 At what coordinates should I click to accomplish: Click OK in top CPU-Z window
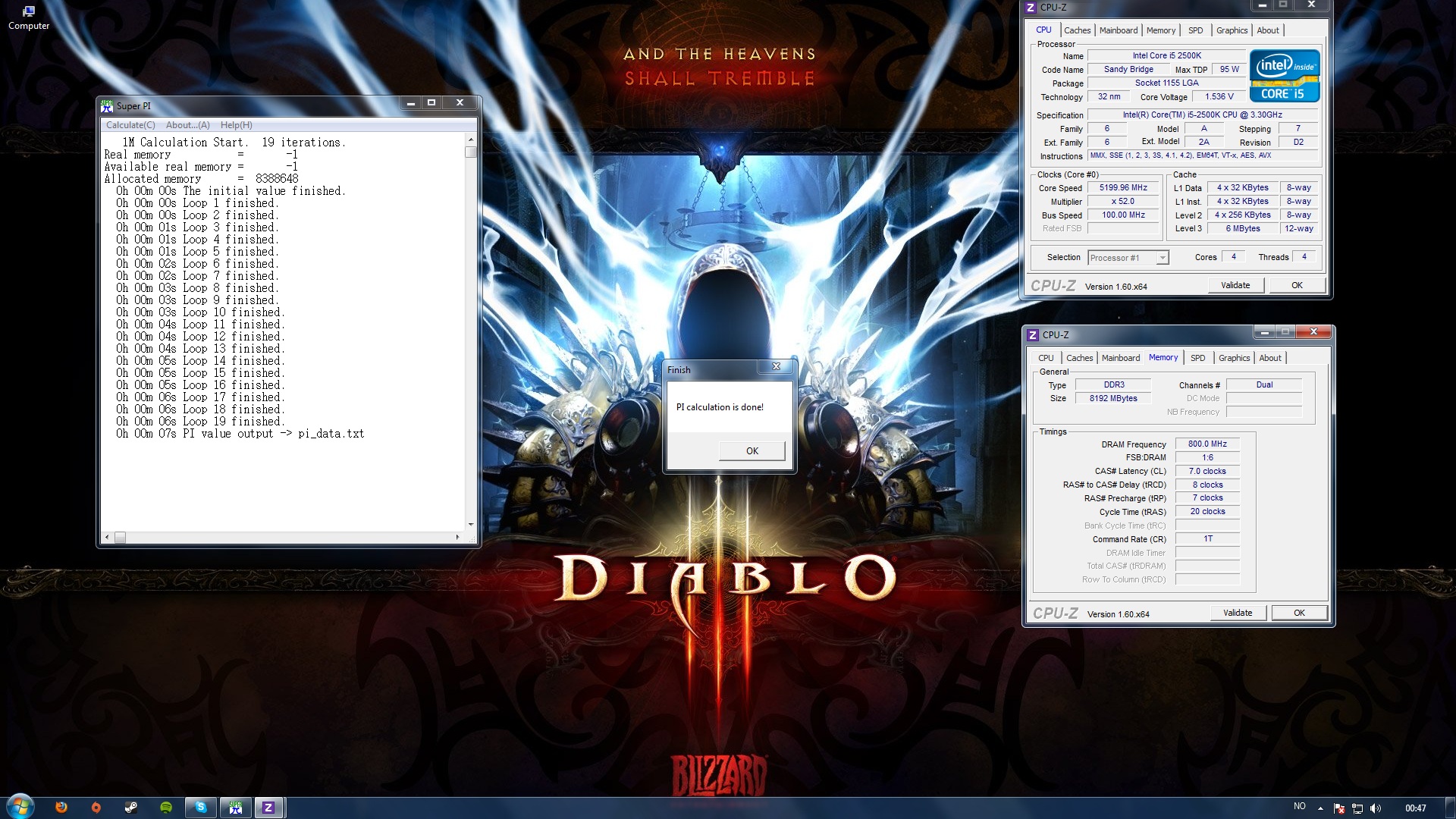pyautogui.click(x=1297, y=285)
